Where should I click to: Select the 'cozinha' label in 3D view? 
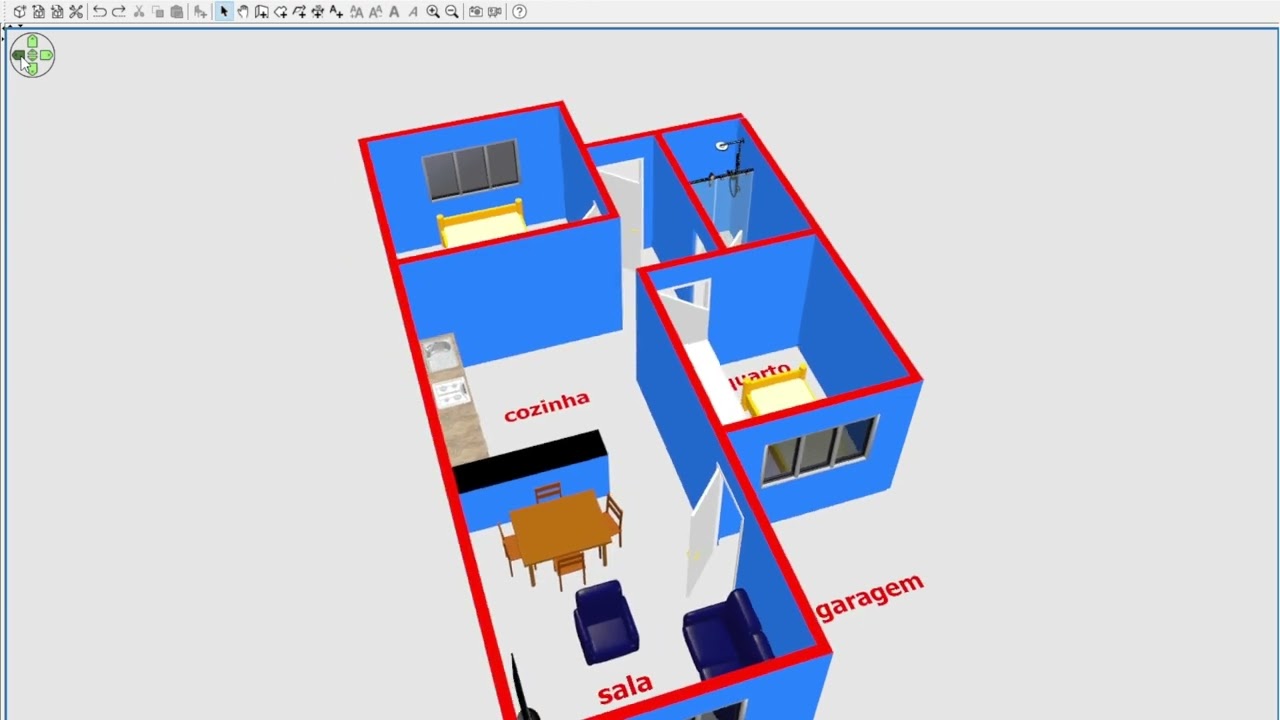pos(547,406)
